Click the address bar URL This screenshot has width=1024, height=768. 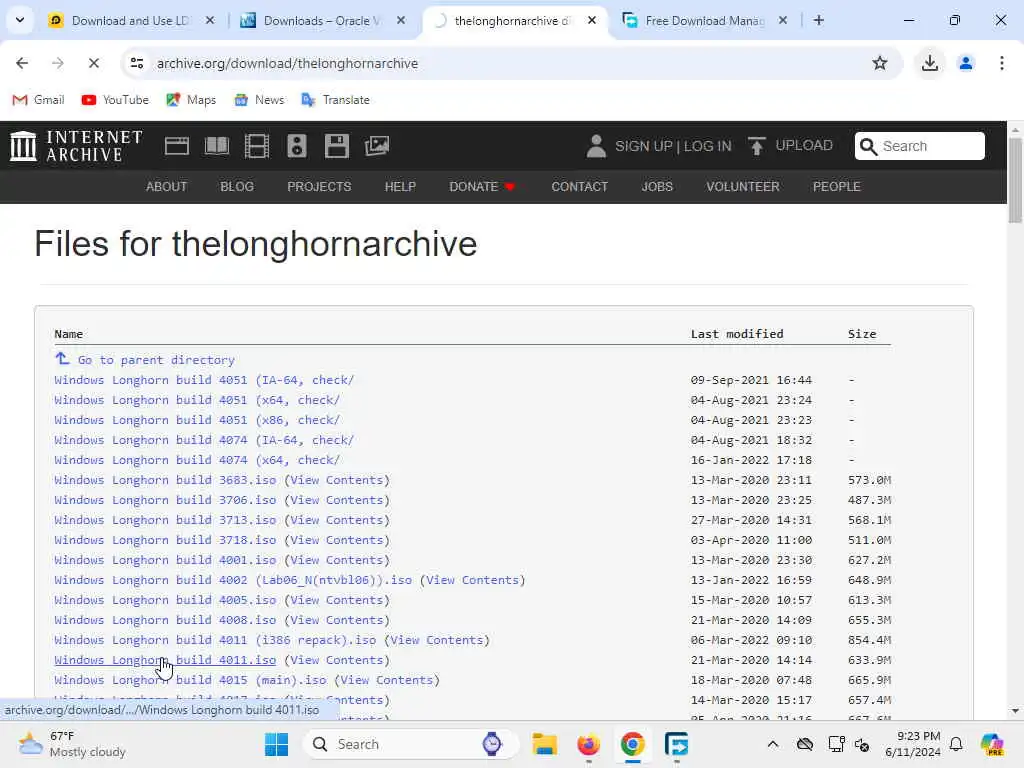287,63
